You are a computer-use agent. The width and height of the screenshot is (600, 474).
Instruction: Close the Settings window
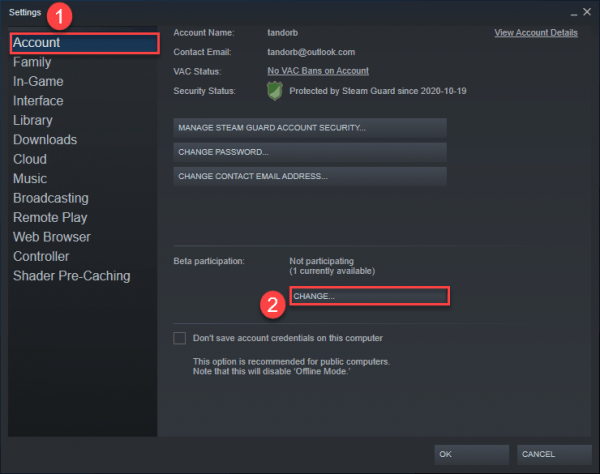(x=587, y=12)
